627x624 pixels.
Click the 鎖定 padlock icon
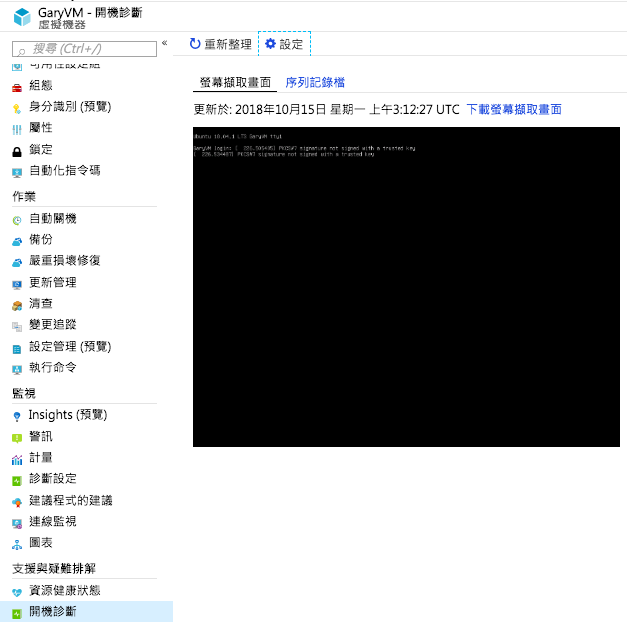click(x=17, y=152)
